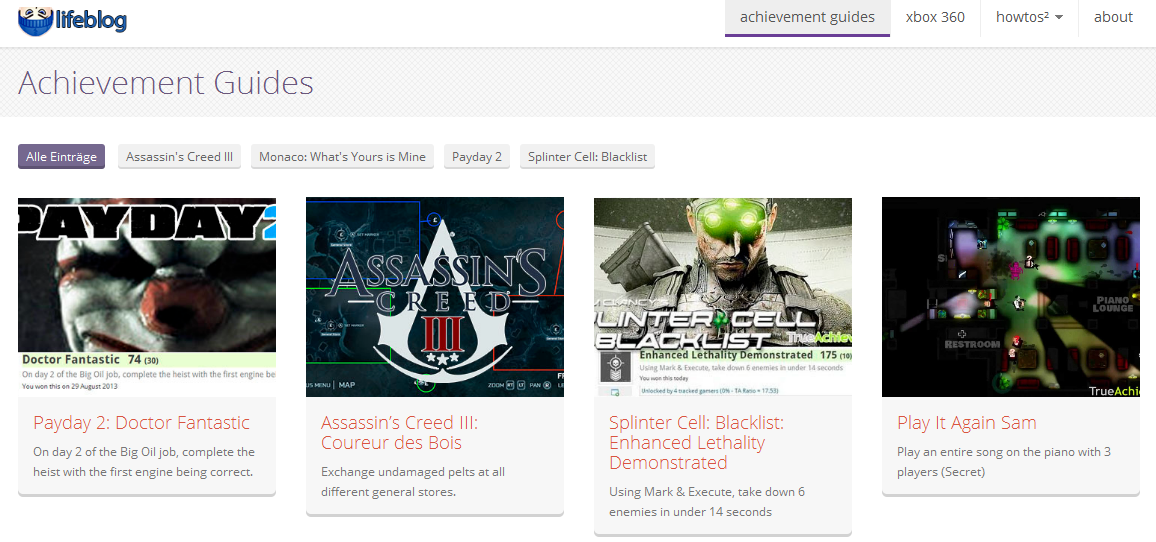Viewport: 1156px width, 542px height.
Task: Open the Enhanced Lethality Demonstrated guide link
Action: pyautogui.click(x=696, y=443)
